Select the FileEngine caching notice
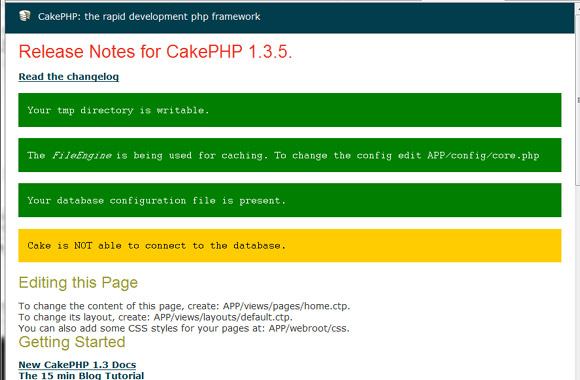The width and height of the screenshot is (580, 380). (x=290, y=155)
